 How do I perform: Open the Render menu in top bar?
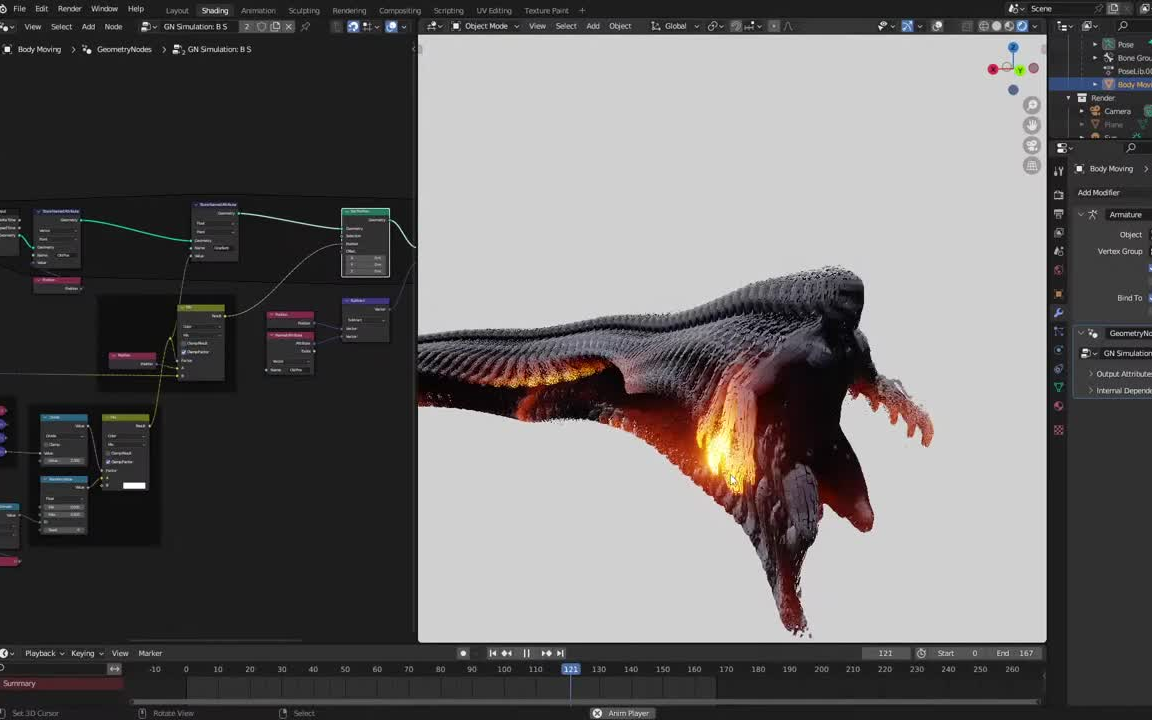point(69,9)
